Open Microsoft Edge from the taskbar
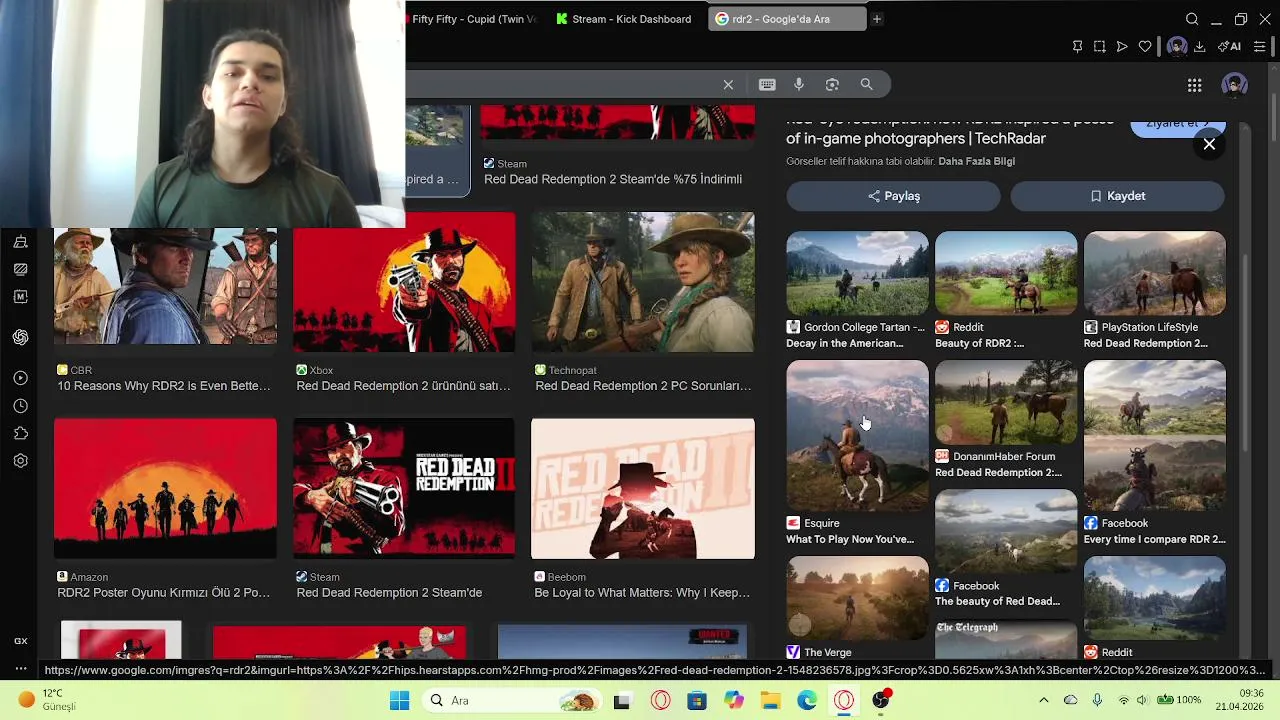1280x720 pixels. 807,700
